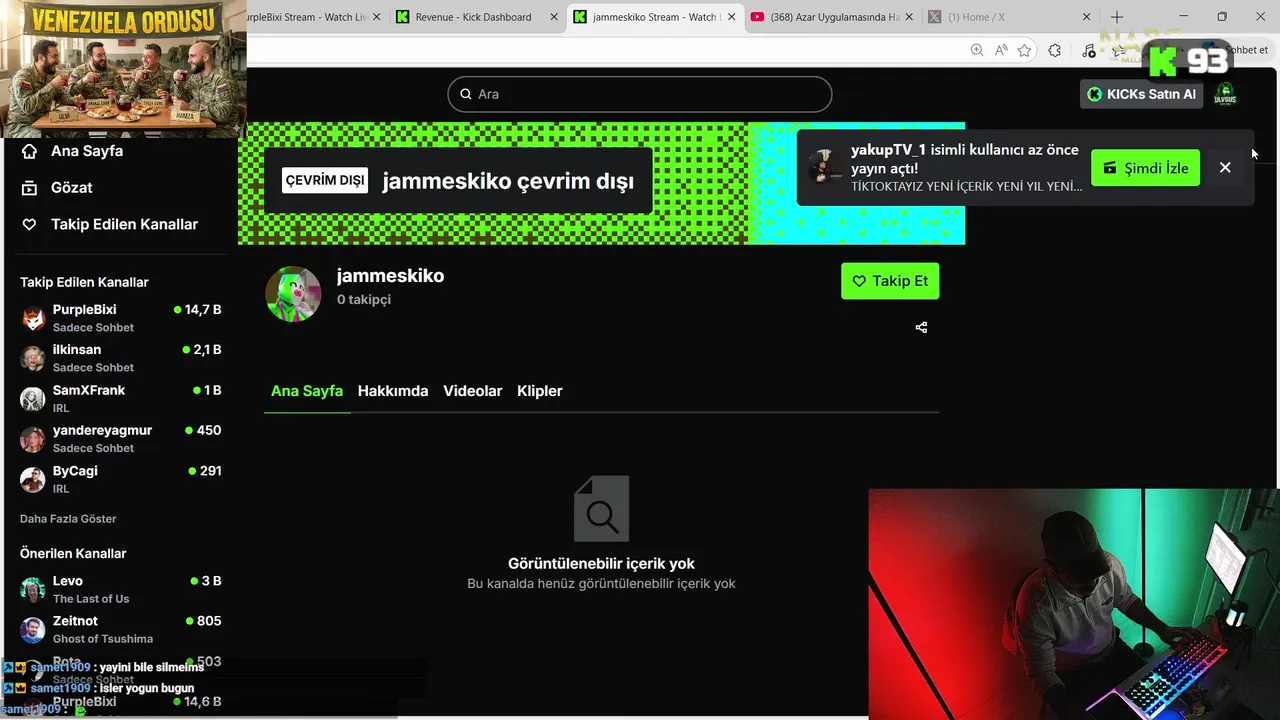1280x720 pixels.
Task: Click ilkinsan avatar icon in sidebar
Action: [x=33, y=359]
